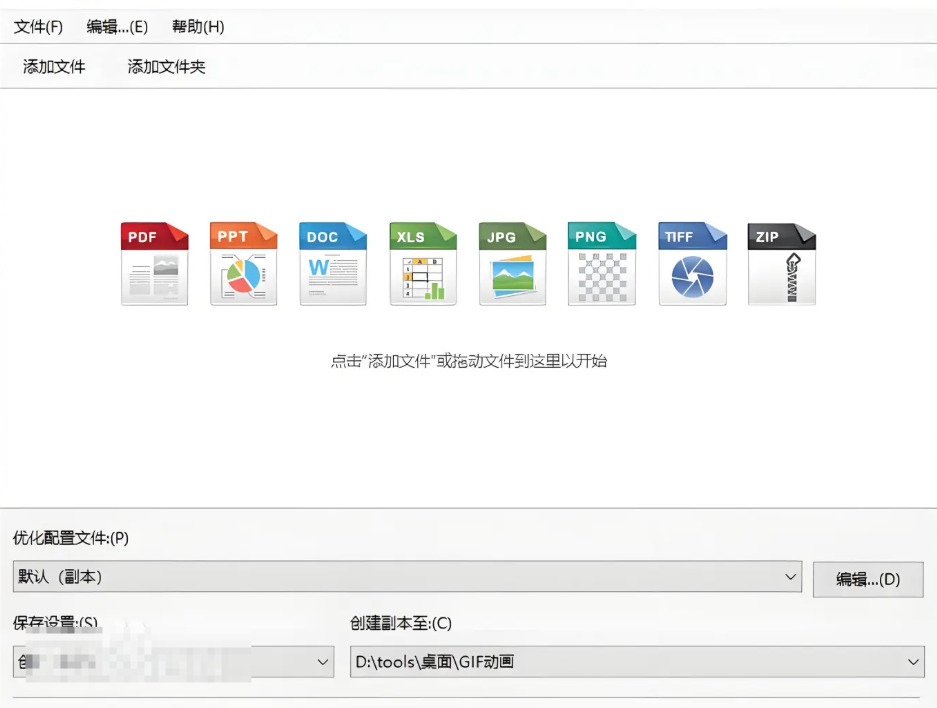Click the blue DOC file icon

tap(333, 263)
